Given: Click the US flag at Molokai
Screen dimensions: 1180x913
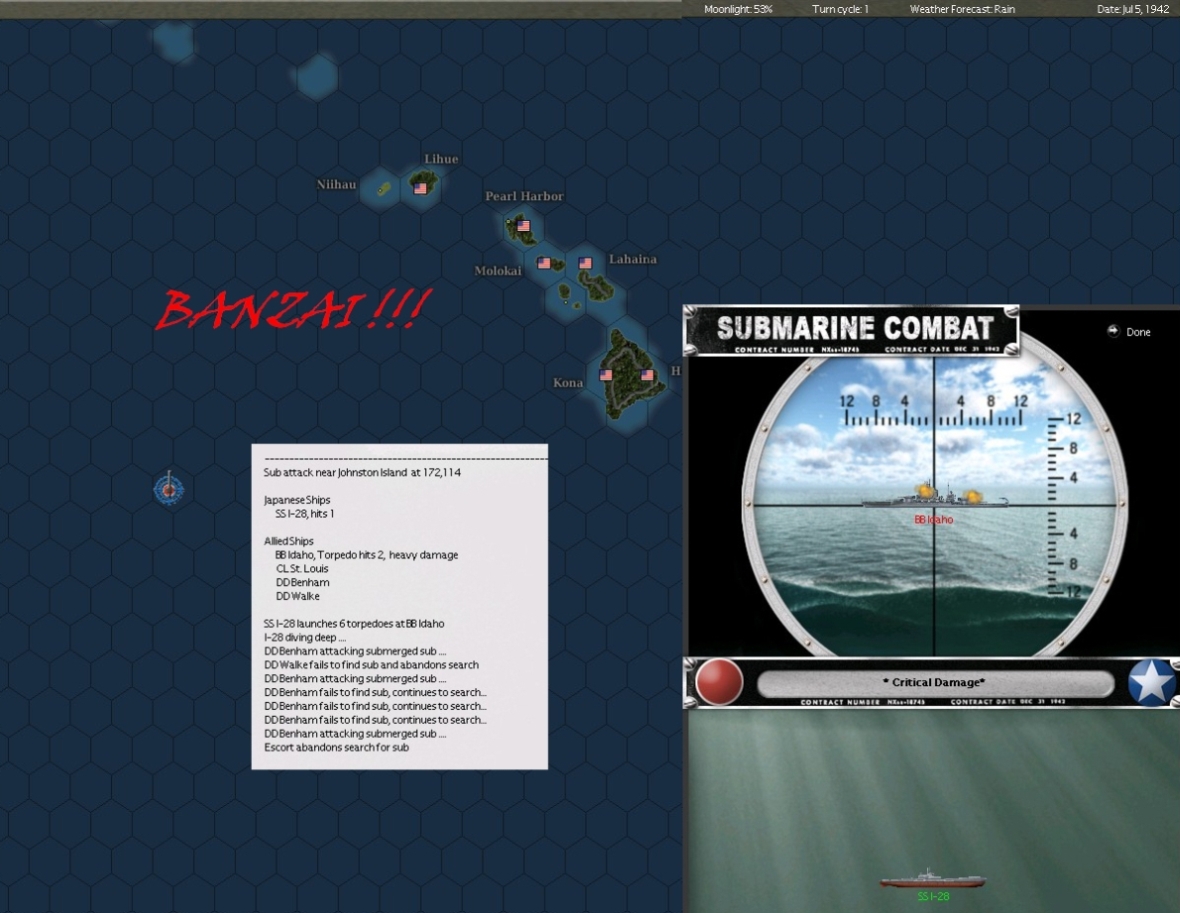Looking at the screenshot, I should tap(544, 263).
